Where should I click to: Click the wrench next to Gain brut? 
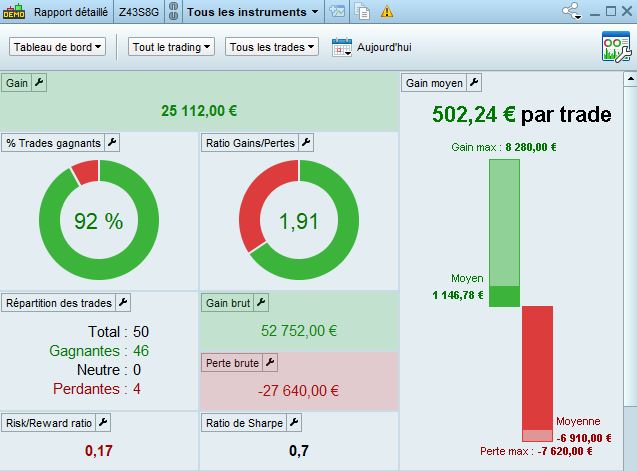[x=261, y=303]
